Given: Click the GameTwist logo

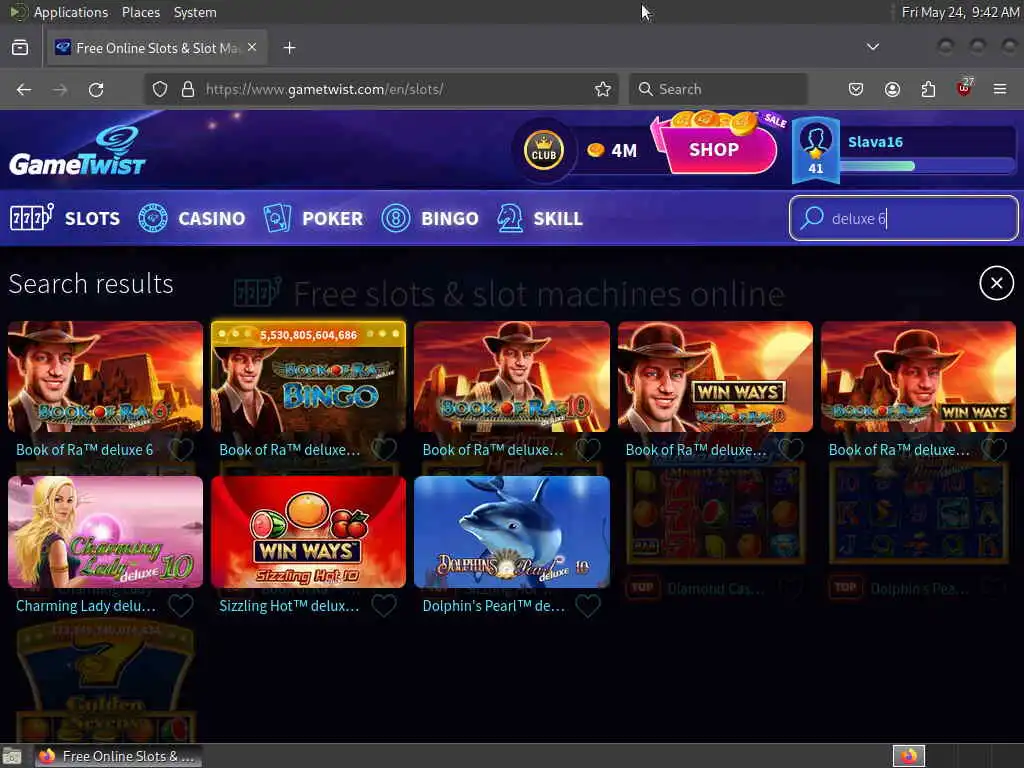Looking at the screenshot, I should 77,152.
